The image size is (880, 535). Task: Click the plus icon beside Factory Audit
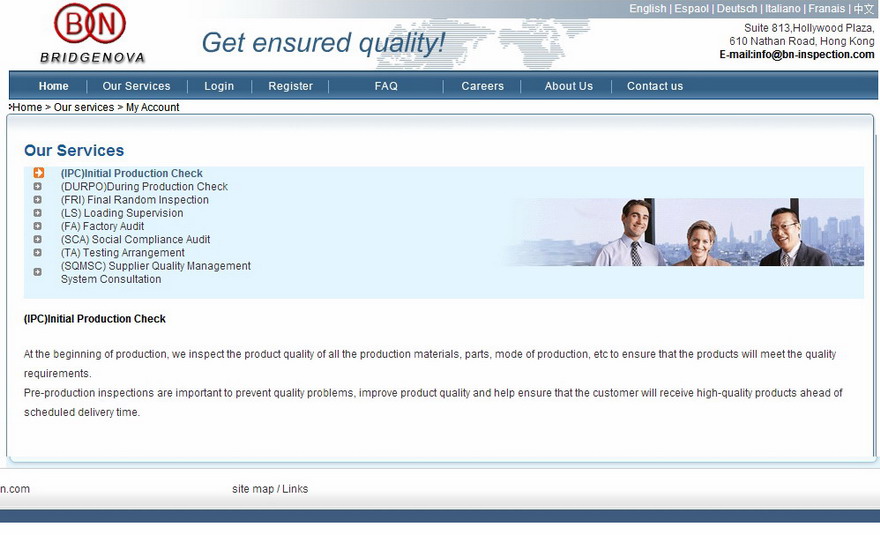38,226
